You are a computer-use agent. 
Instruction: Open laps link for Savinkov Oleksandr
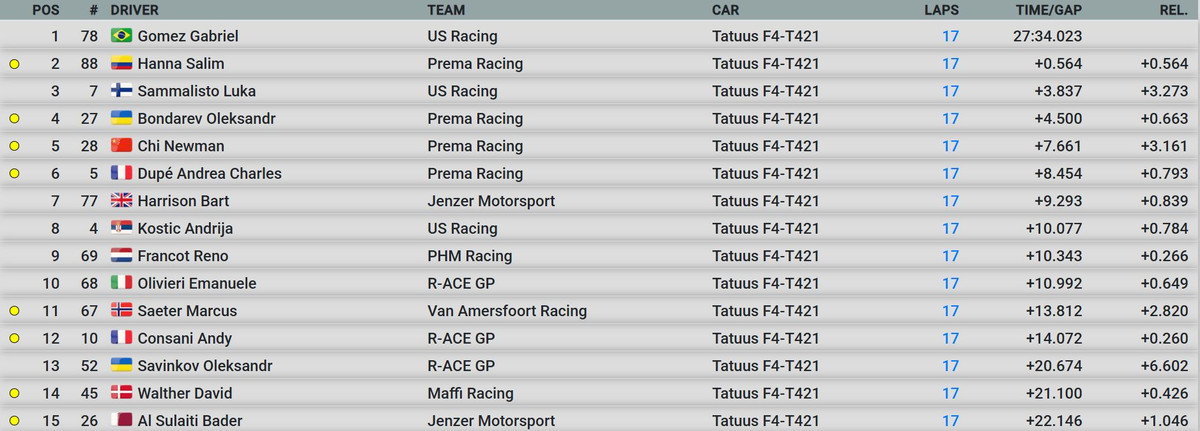[950, 366]
